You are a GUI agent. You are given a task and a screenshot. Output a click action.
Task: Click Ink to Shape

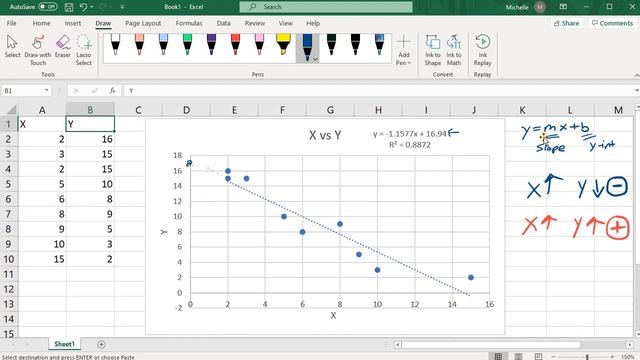[x=433, y=50]
